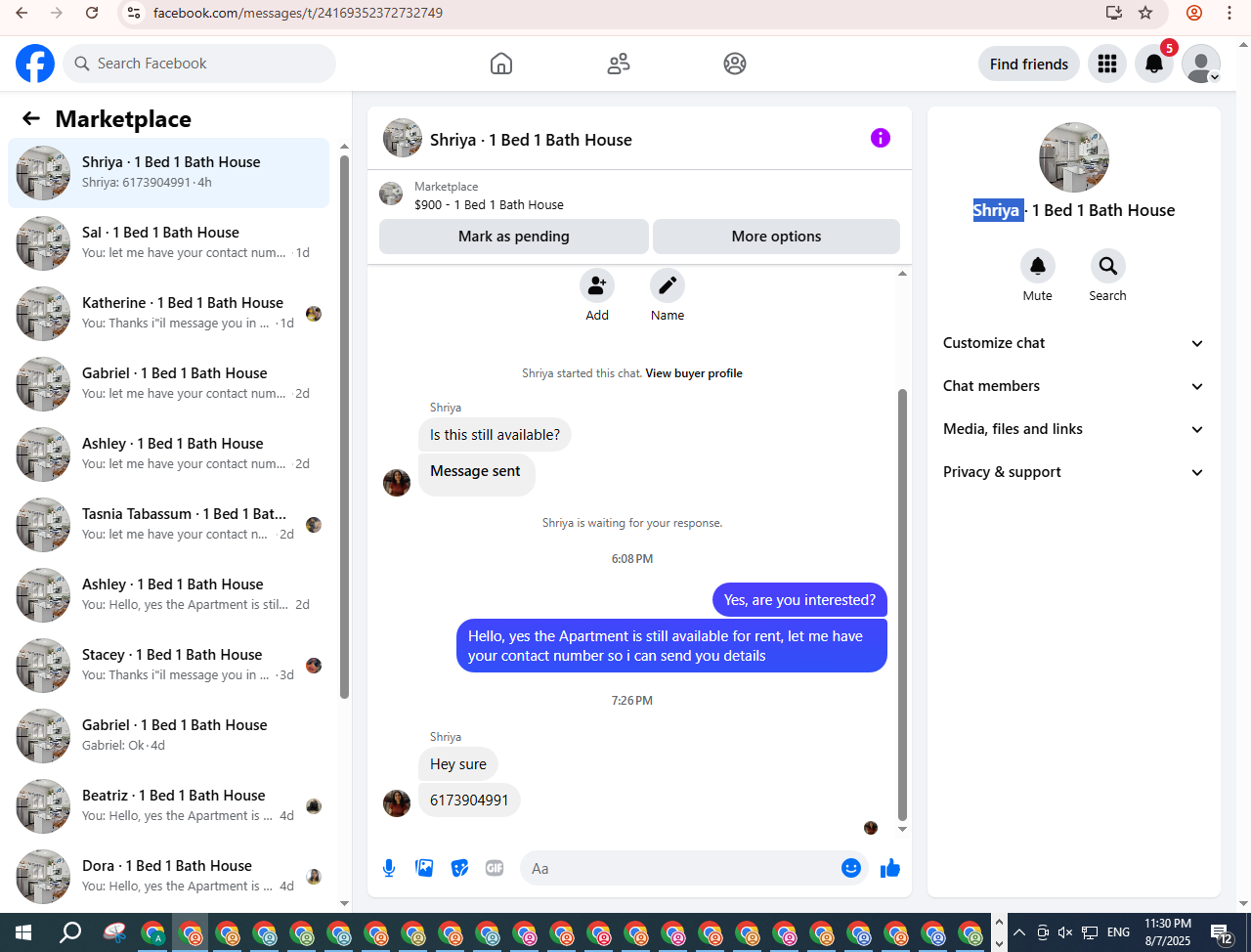Click the Hey sure message bubble
The image size is (1251, 952).
[458, 764]
